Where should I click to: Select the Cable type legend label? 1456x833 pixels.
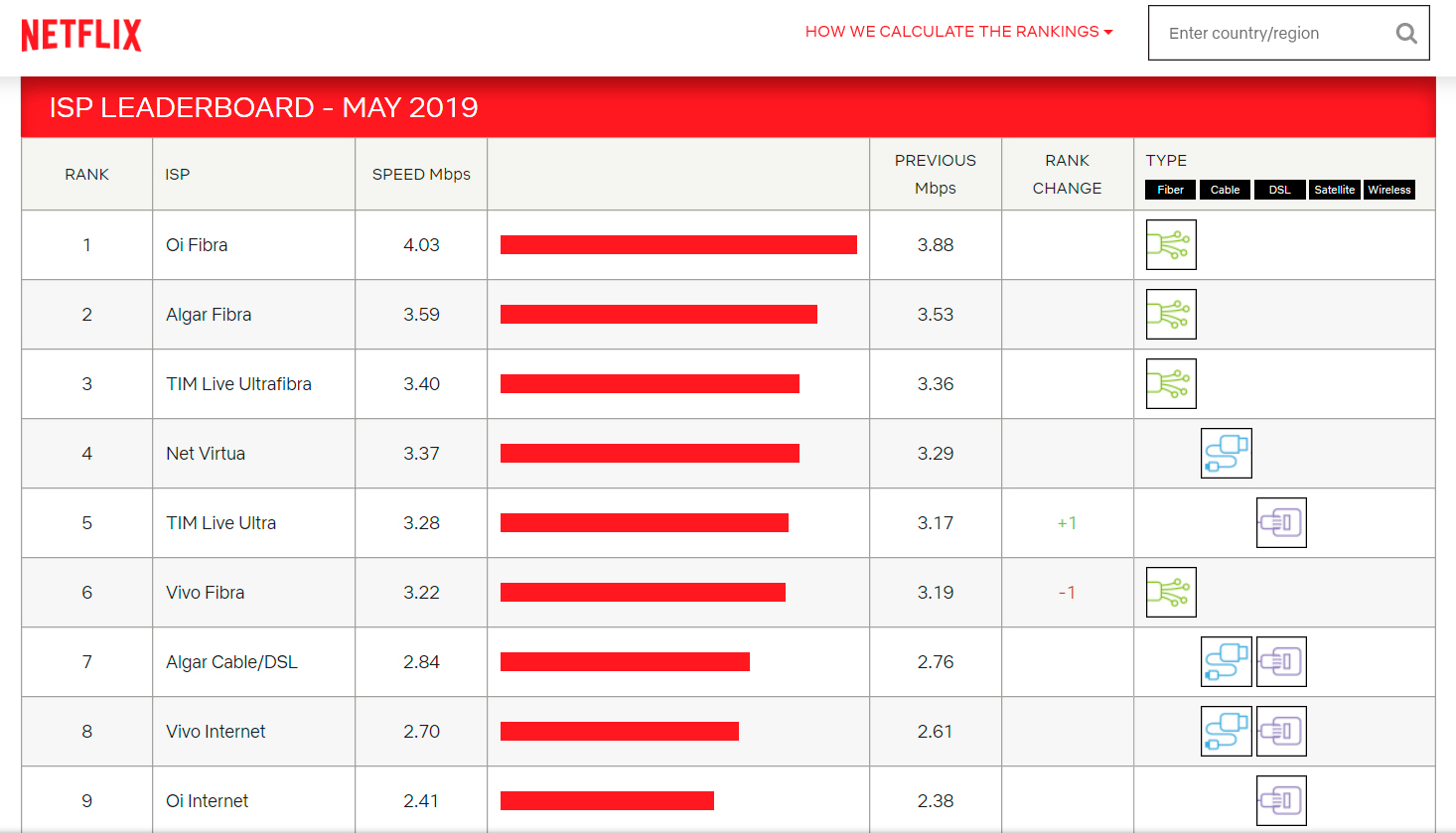1225,190
